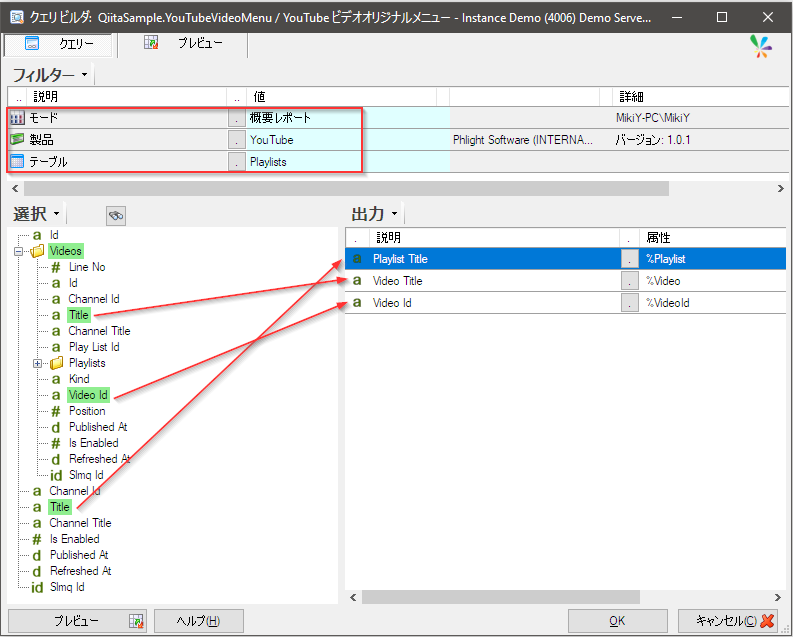This screenshot has width=793, height=637.
Task: Select the Playlists filter value cell
Action: (348, 162)
